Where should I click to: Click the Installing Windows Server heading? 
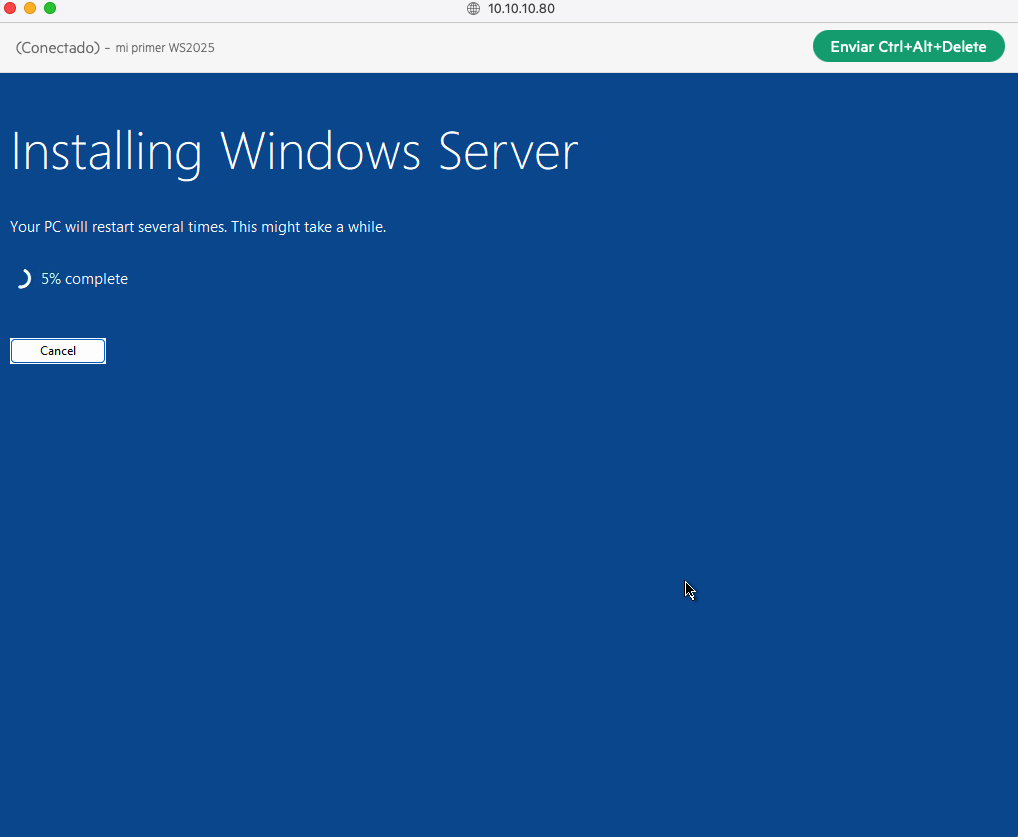294,152
